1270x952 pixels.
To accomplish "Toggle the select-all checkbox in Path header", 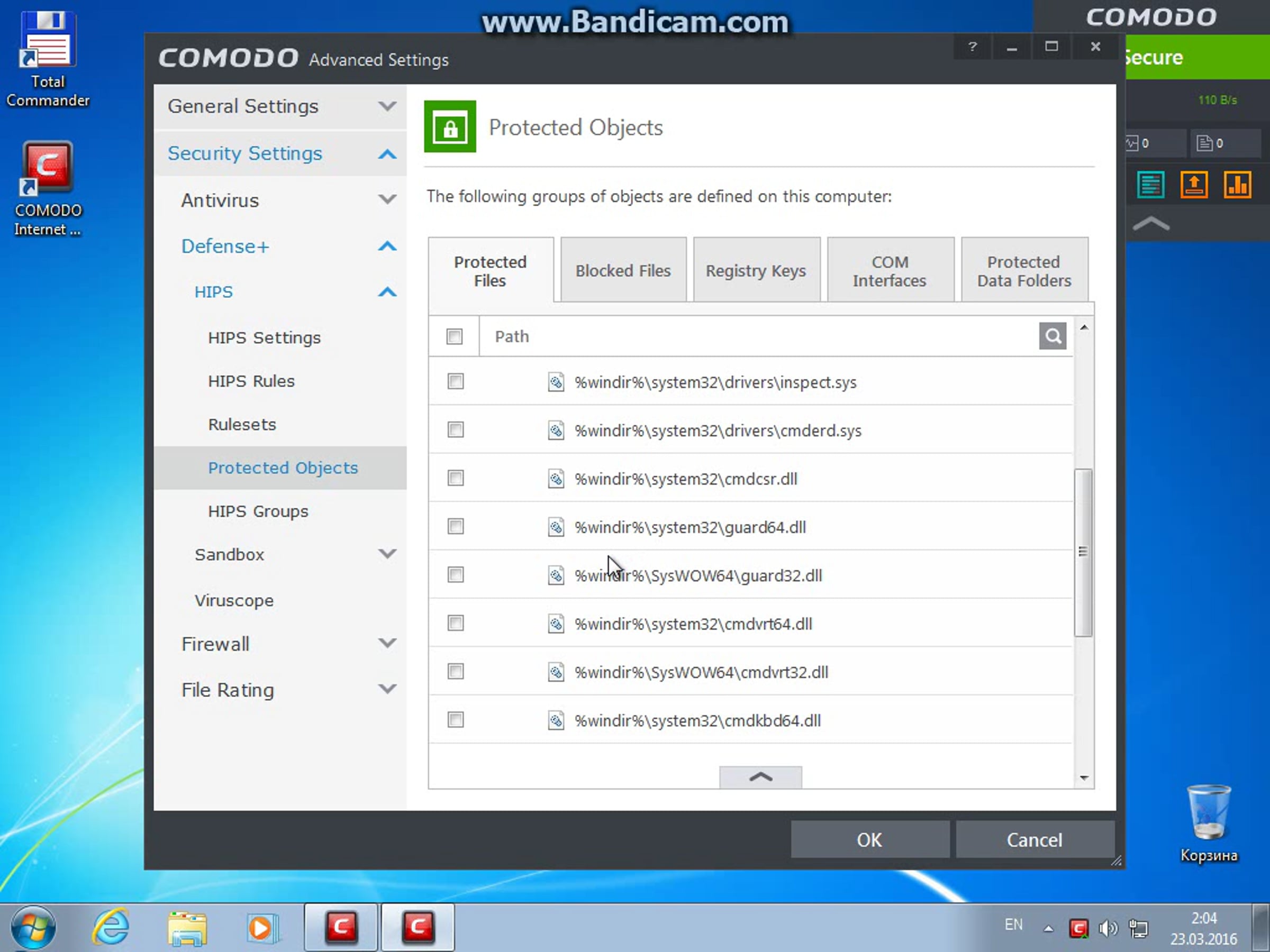I will (454, 336).
